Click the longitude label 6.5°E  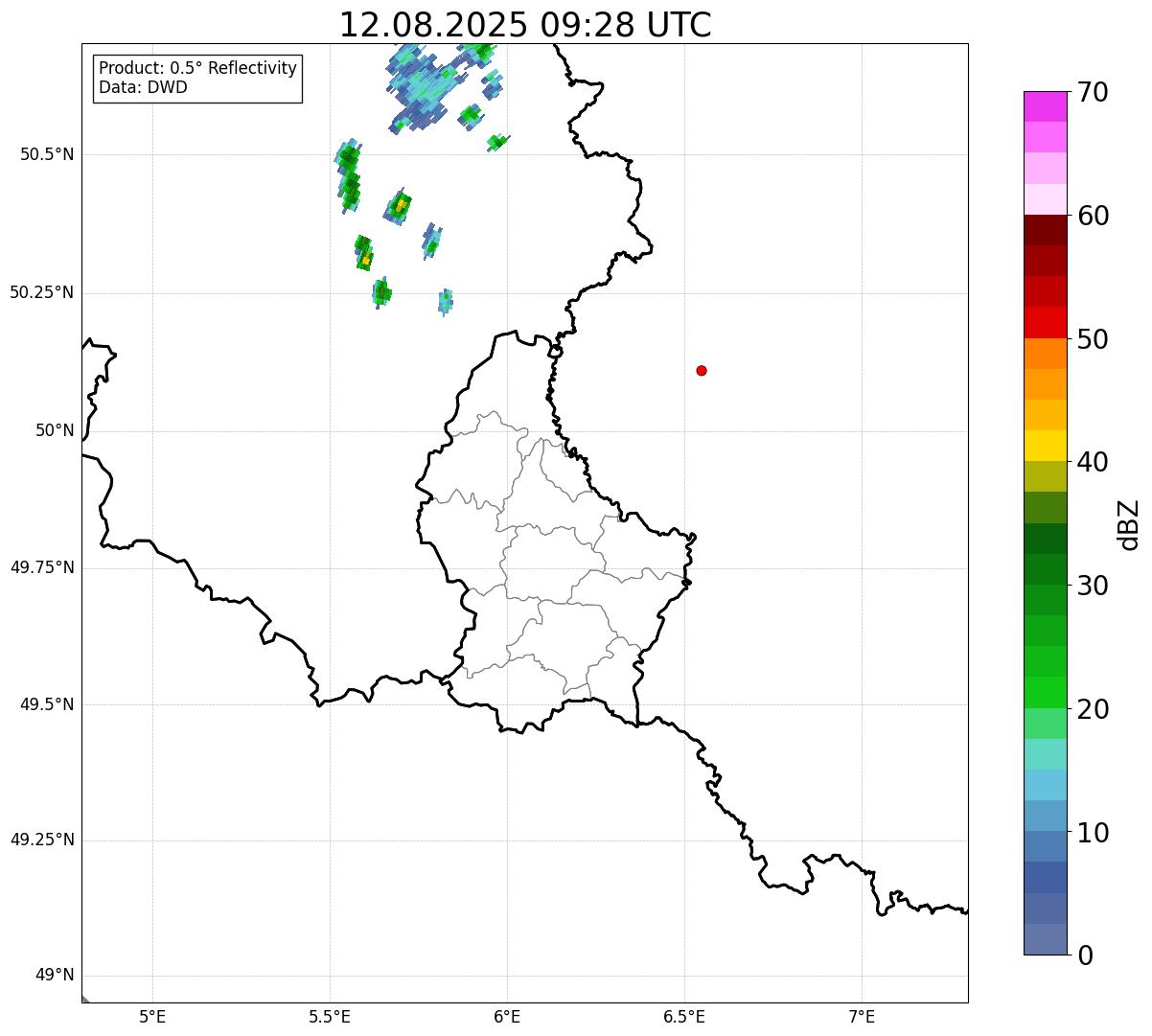[684, 1016]
